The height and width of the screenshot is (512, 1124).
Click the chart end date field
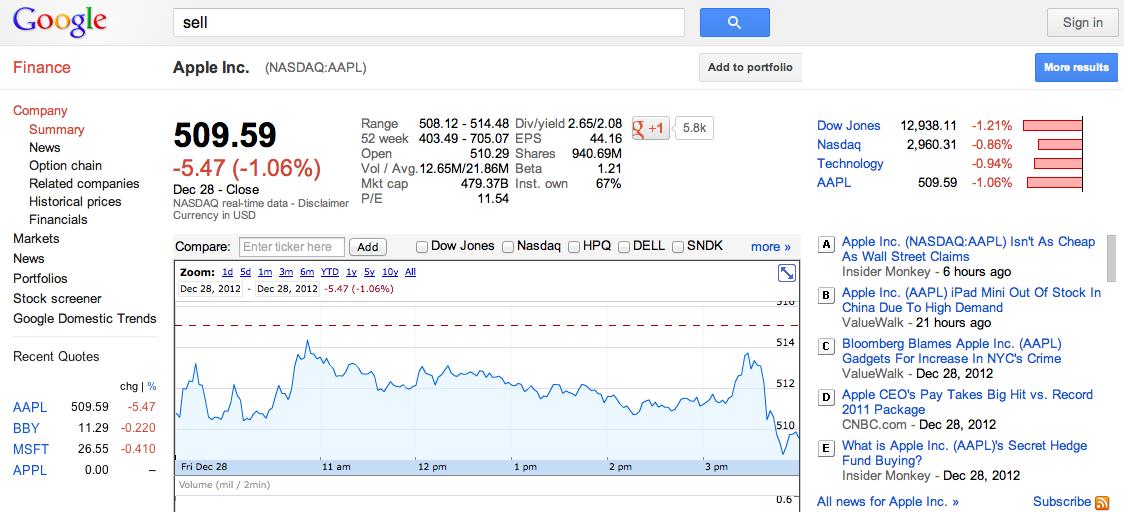tap(286, 289)
